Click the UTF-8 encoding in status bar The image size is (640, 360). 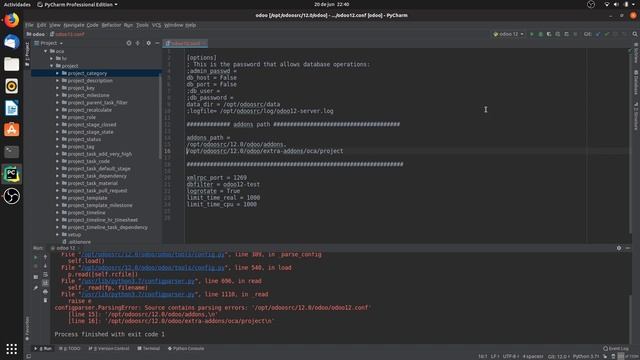pos(510,356)
